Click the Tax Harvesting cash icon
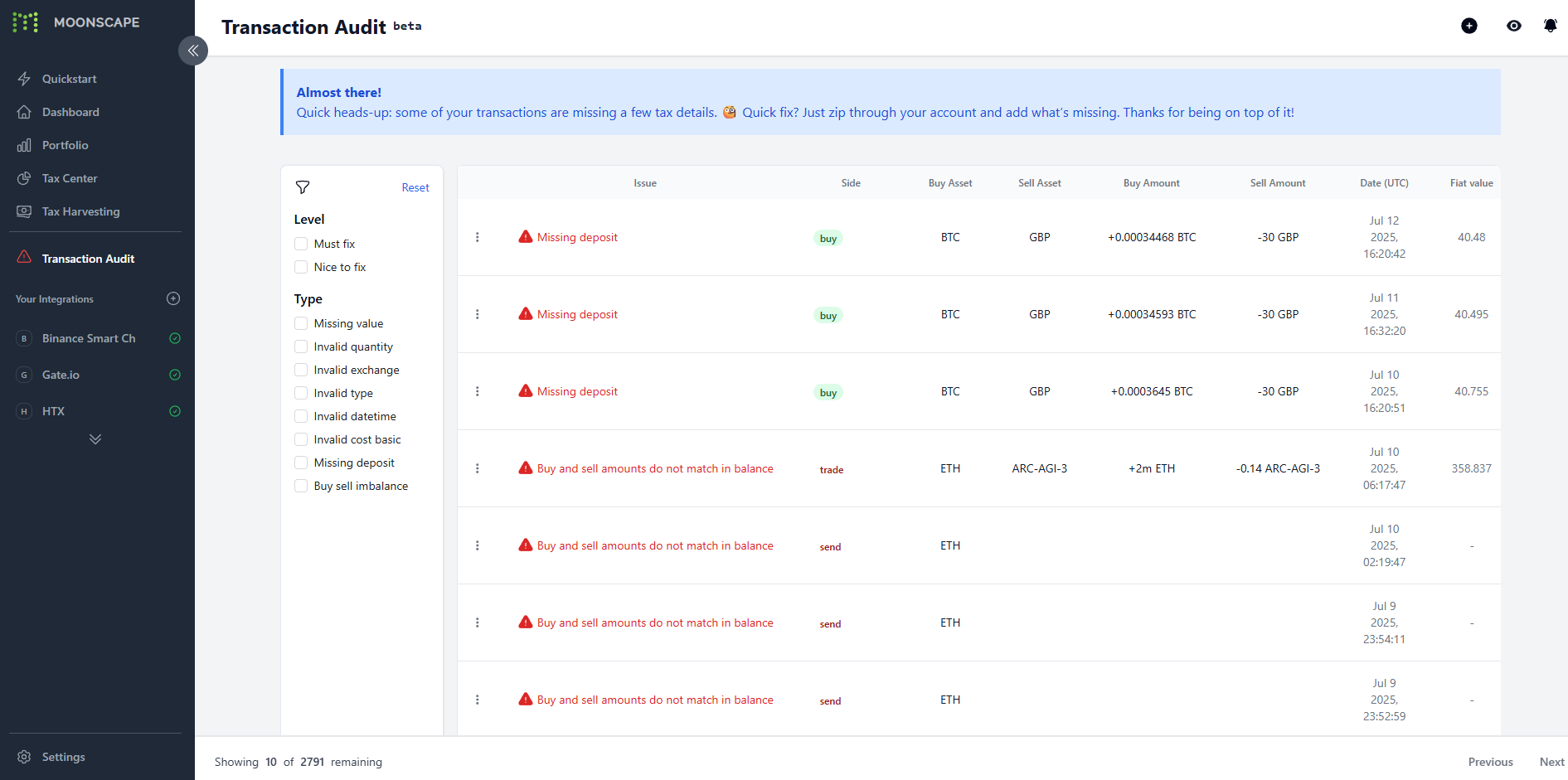This screenshot has height=780, width=1568. click(24, 211)
